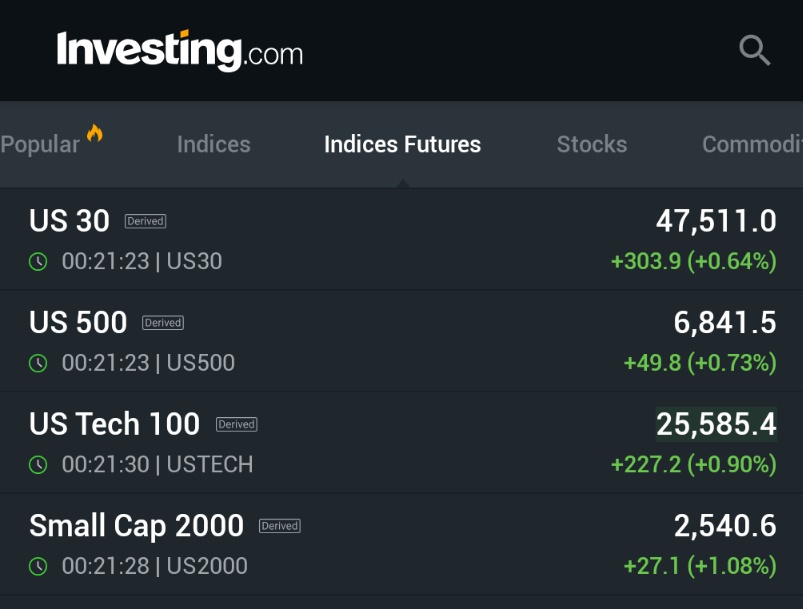Screen dimensions: 803x609
Task: Switch to the Popular tab
Action: pyautogui.click(x=40, y=145)
